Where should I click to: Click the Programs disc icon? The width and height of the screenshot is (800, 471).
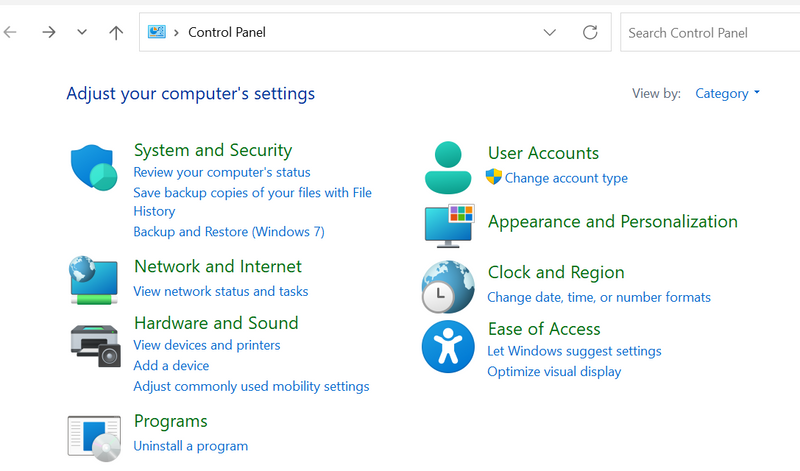94,437
